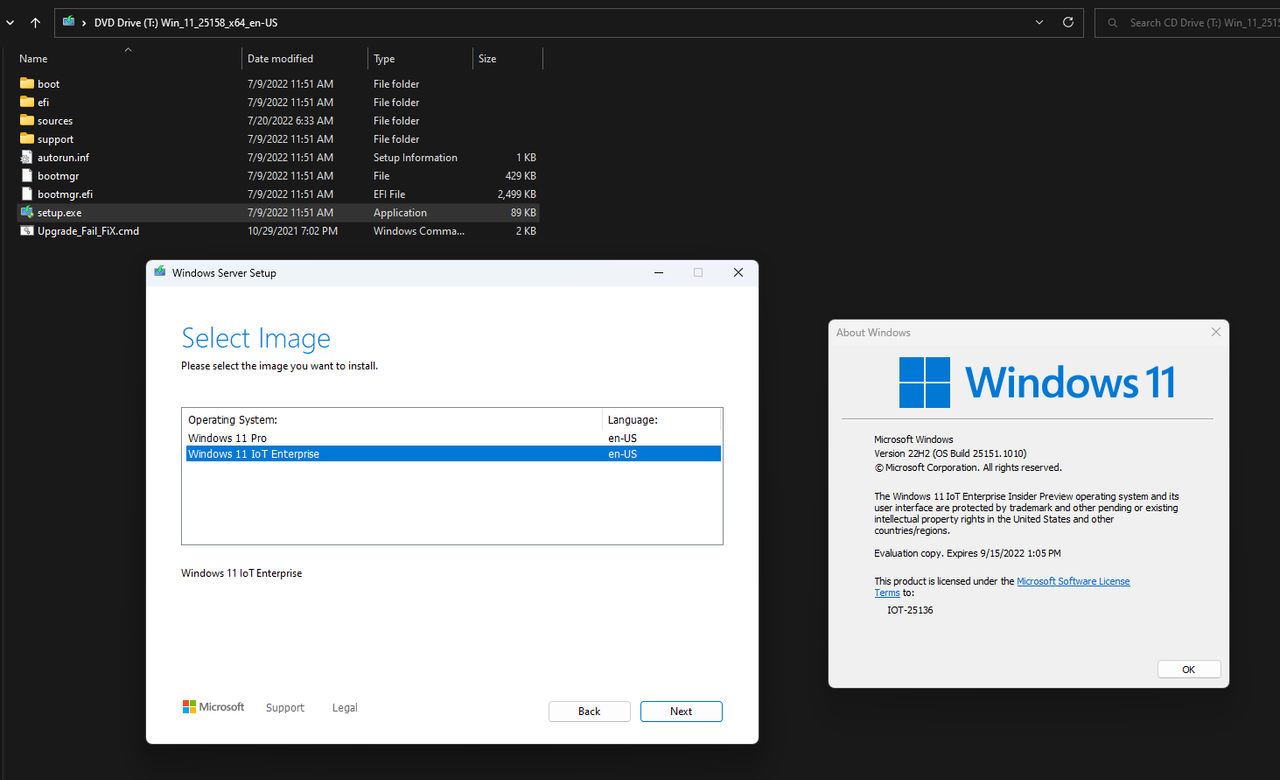Viewport: 1280px width, 780px height.
Task: Open the recent locations dropdown arrow
Action: tap(9, 22)
